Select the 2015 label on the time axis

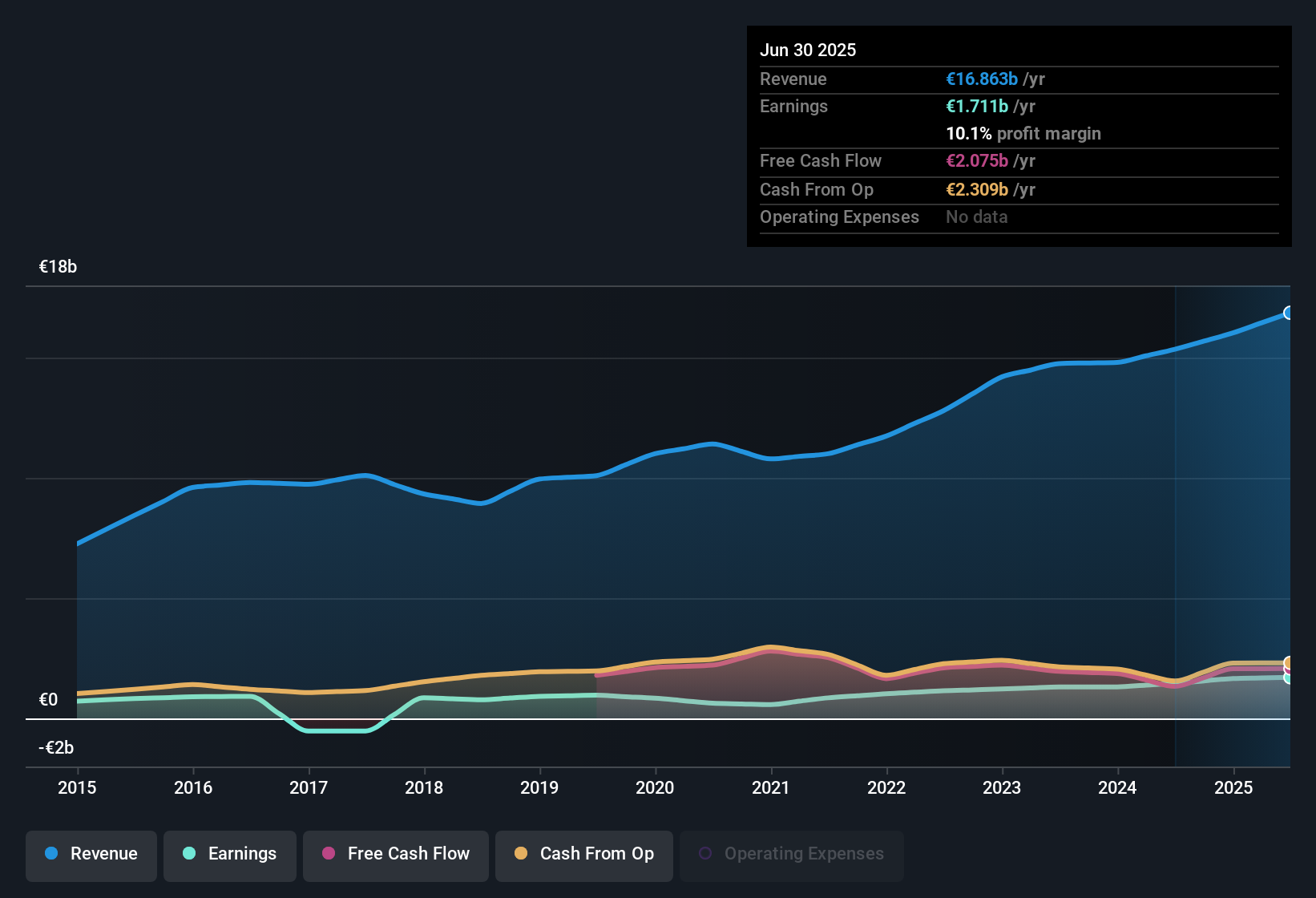click(x=77, y=787)
